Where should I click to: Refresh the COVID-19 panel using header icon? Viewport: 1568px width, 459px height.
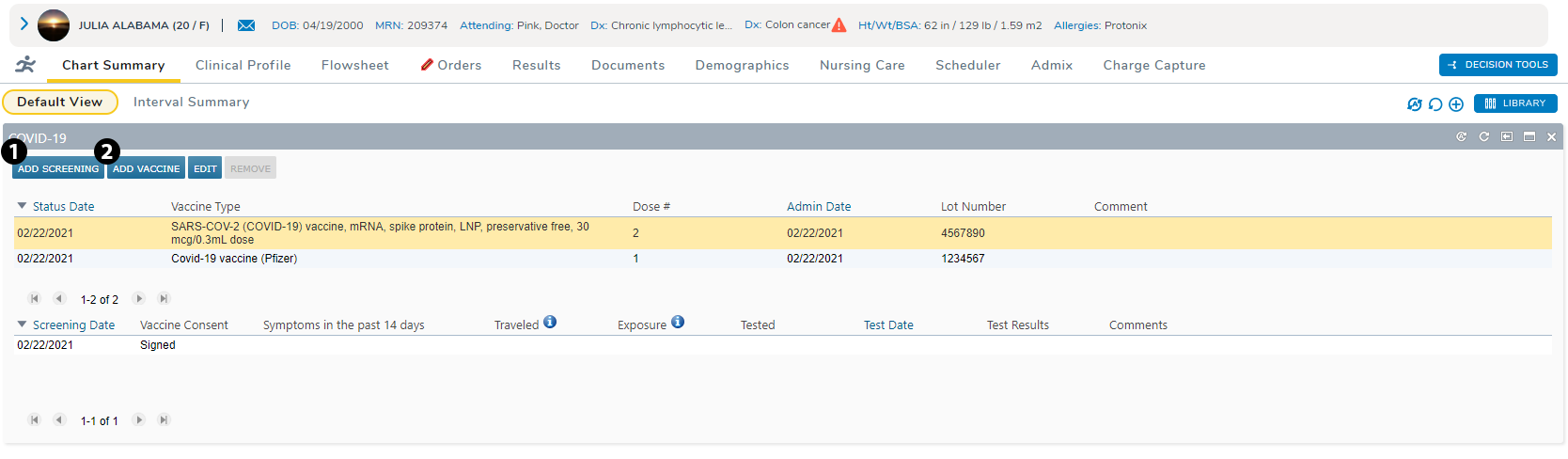tap(1484, 137)
